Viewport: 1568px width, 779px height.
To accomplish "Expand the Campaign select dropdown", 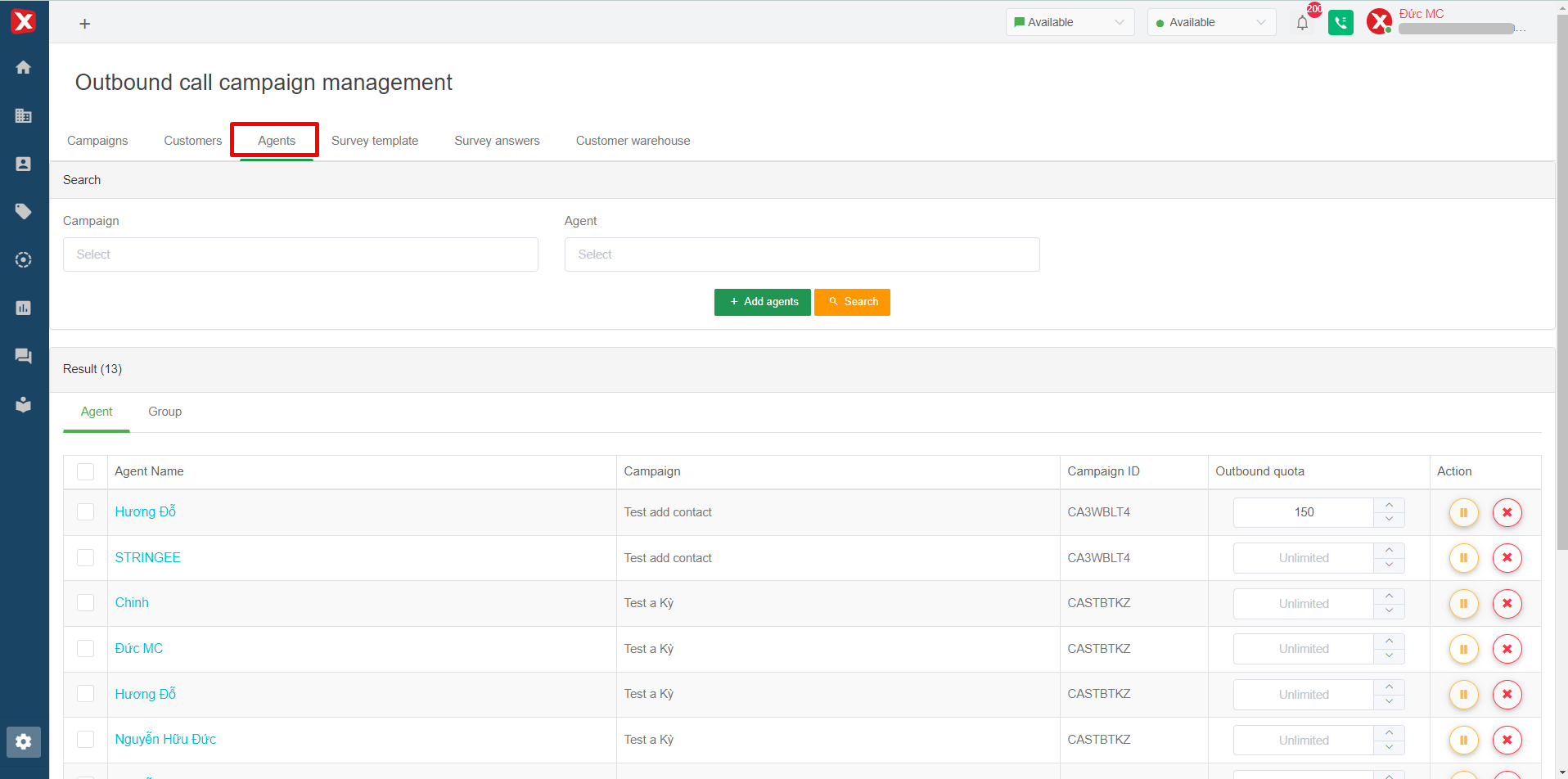I will (300, 254).
